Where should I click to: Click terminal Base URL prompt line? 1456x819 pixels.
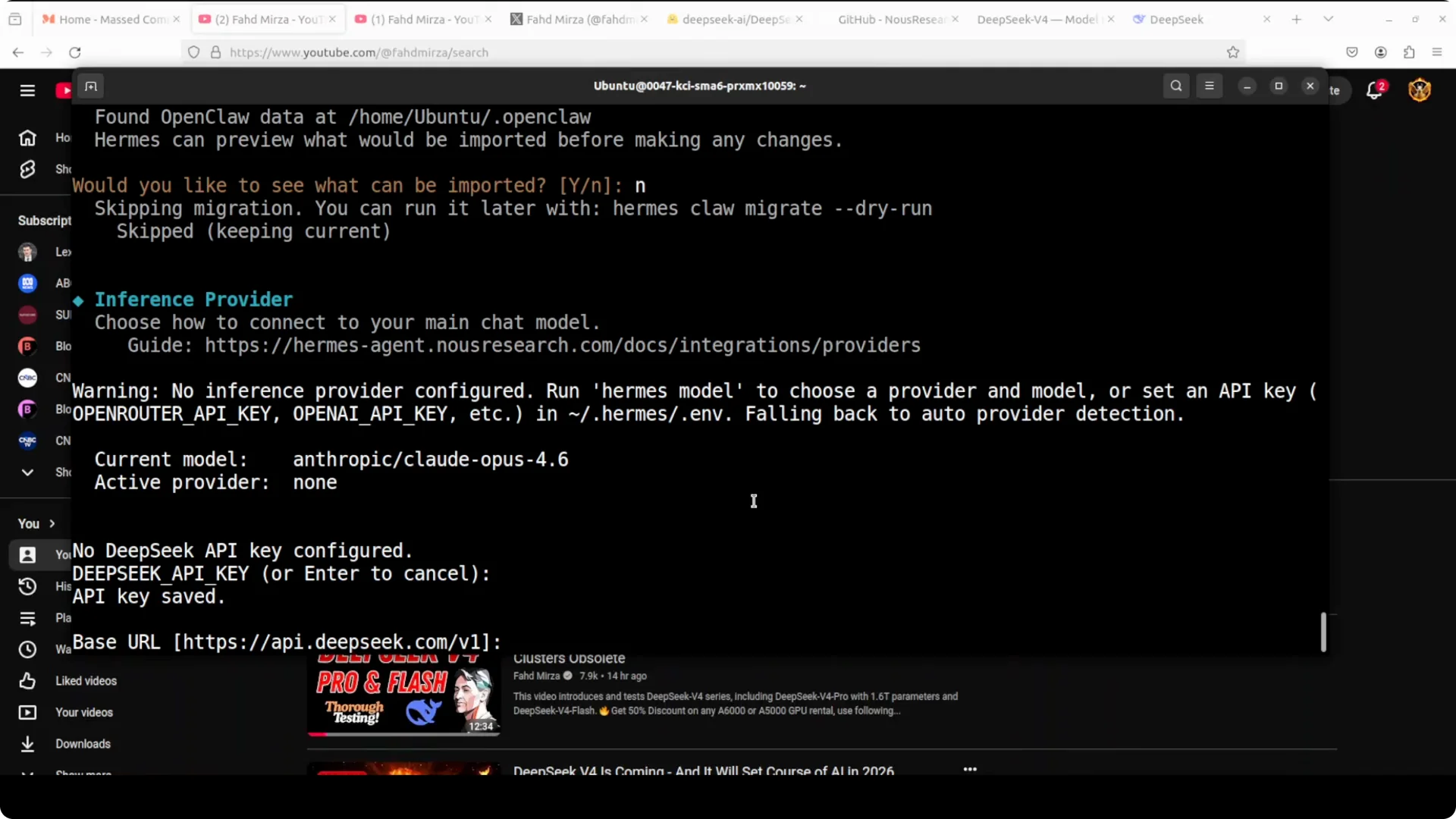click(287, 642)
